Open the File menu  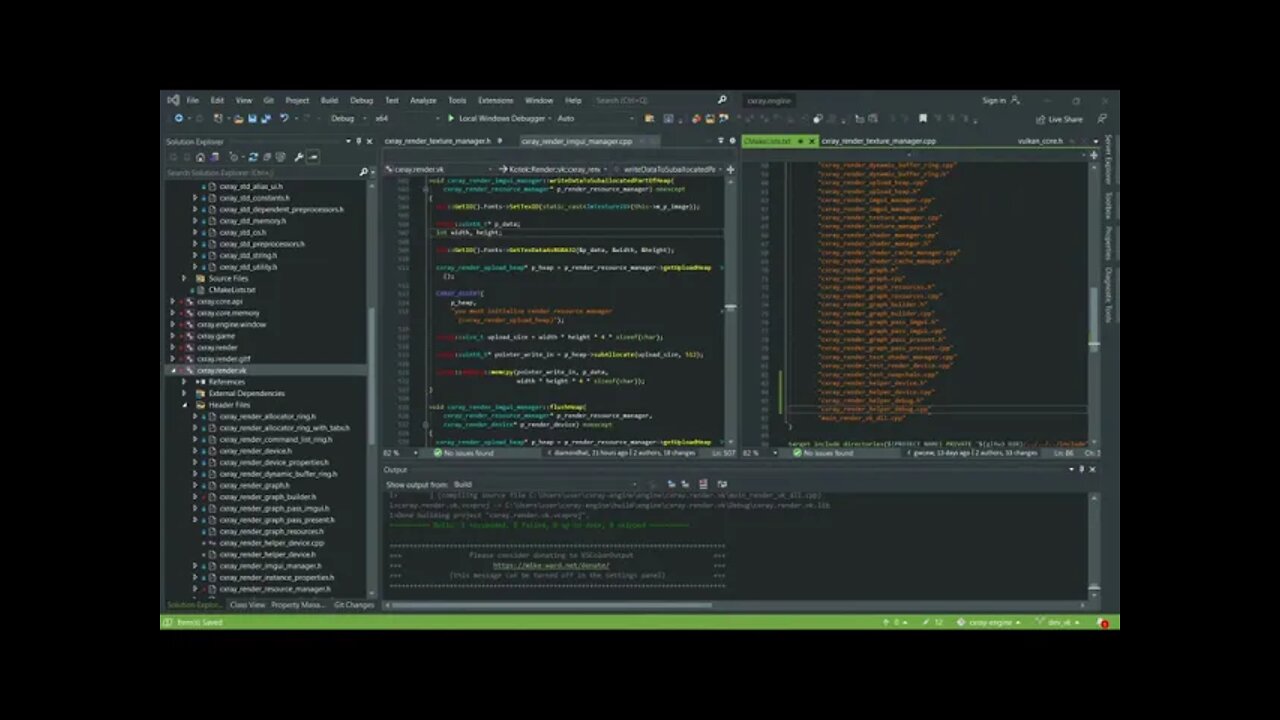(192, 100)
